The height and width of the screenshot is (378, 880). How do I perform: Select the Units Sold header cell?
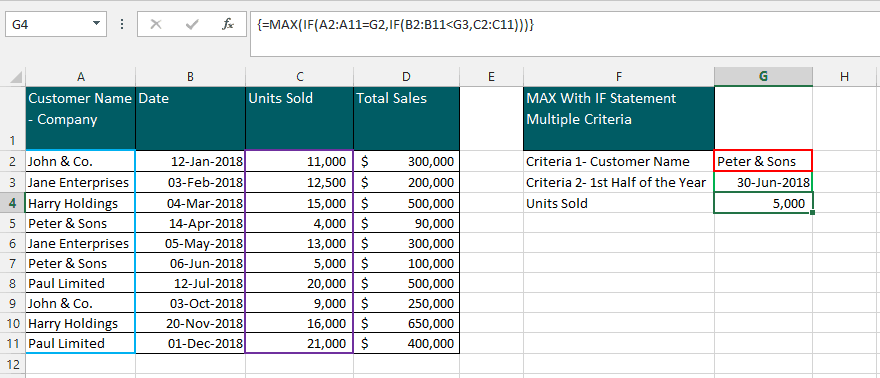click(300, 118)
